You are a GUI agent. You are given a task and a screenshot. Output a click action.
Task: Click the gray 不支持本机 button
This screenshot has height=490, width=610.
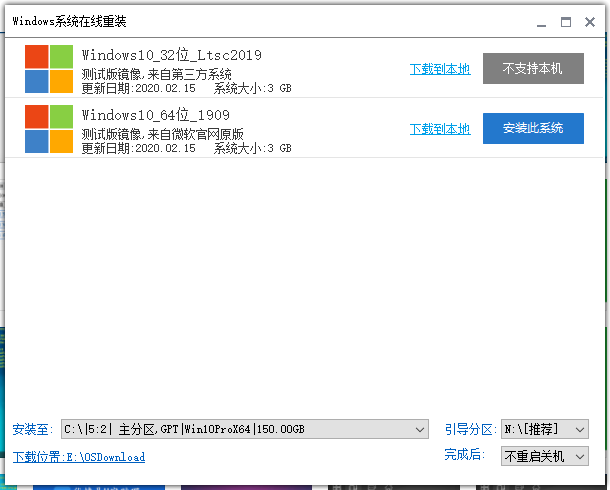(533, 68)
